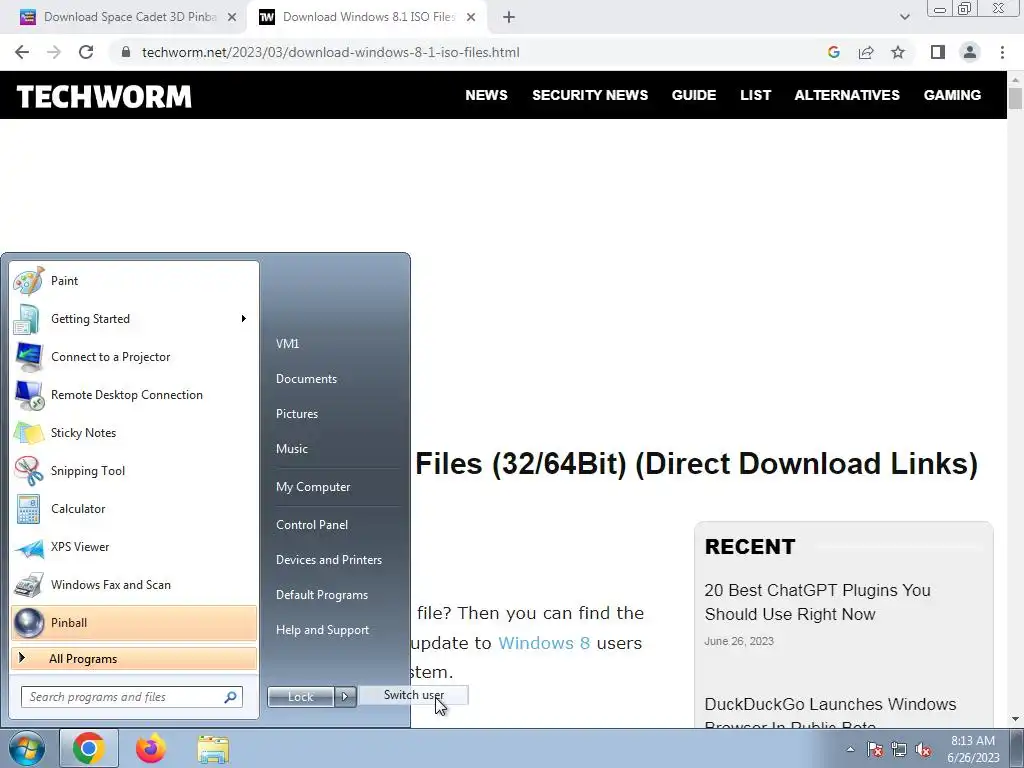The image size is (1024, 768).
Task: Click the Windows Start orb
Action: (27, 748)
